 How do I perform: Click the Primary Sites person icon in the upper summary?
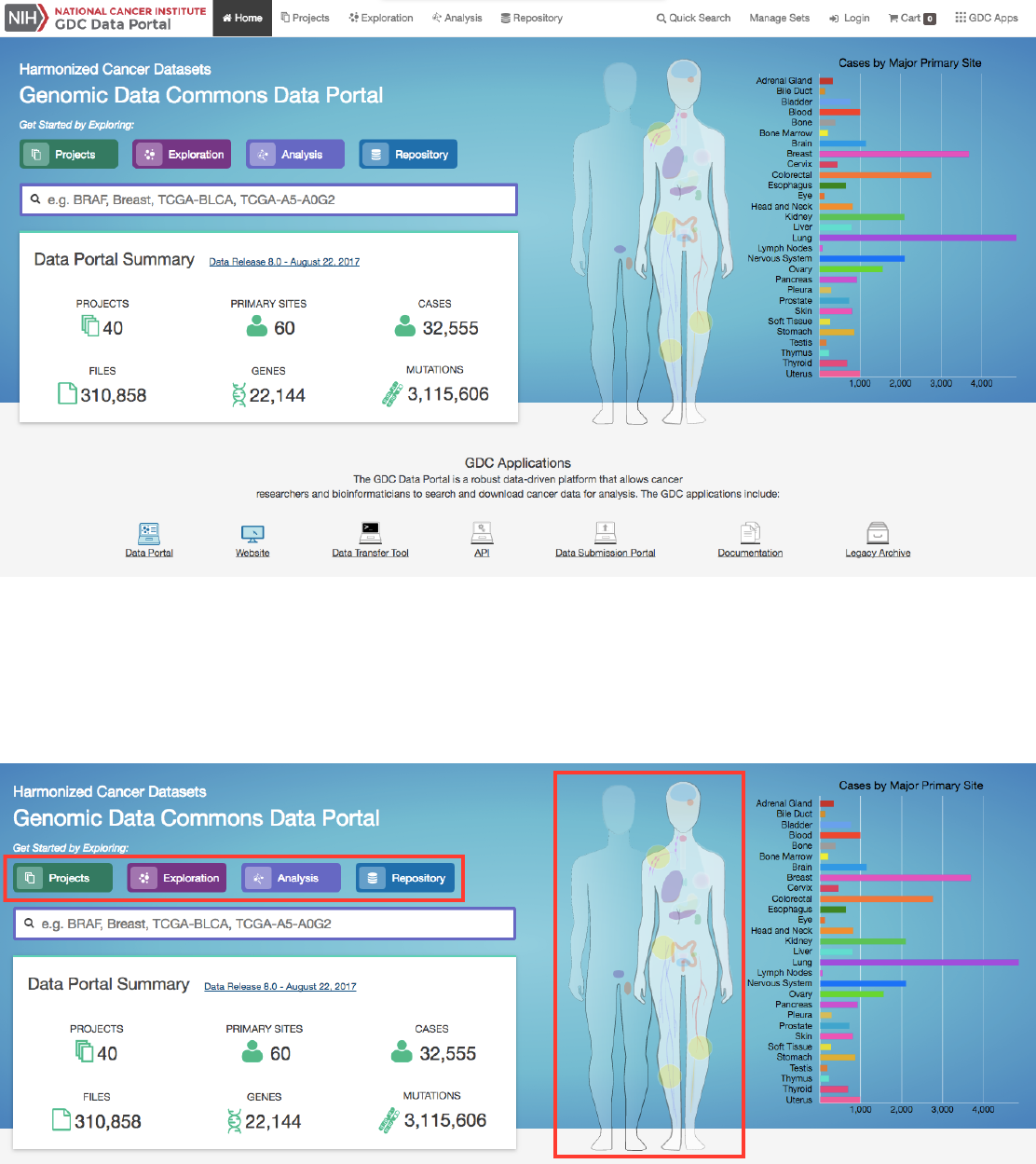click(x=257, y=326)
